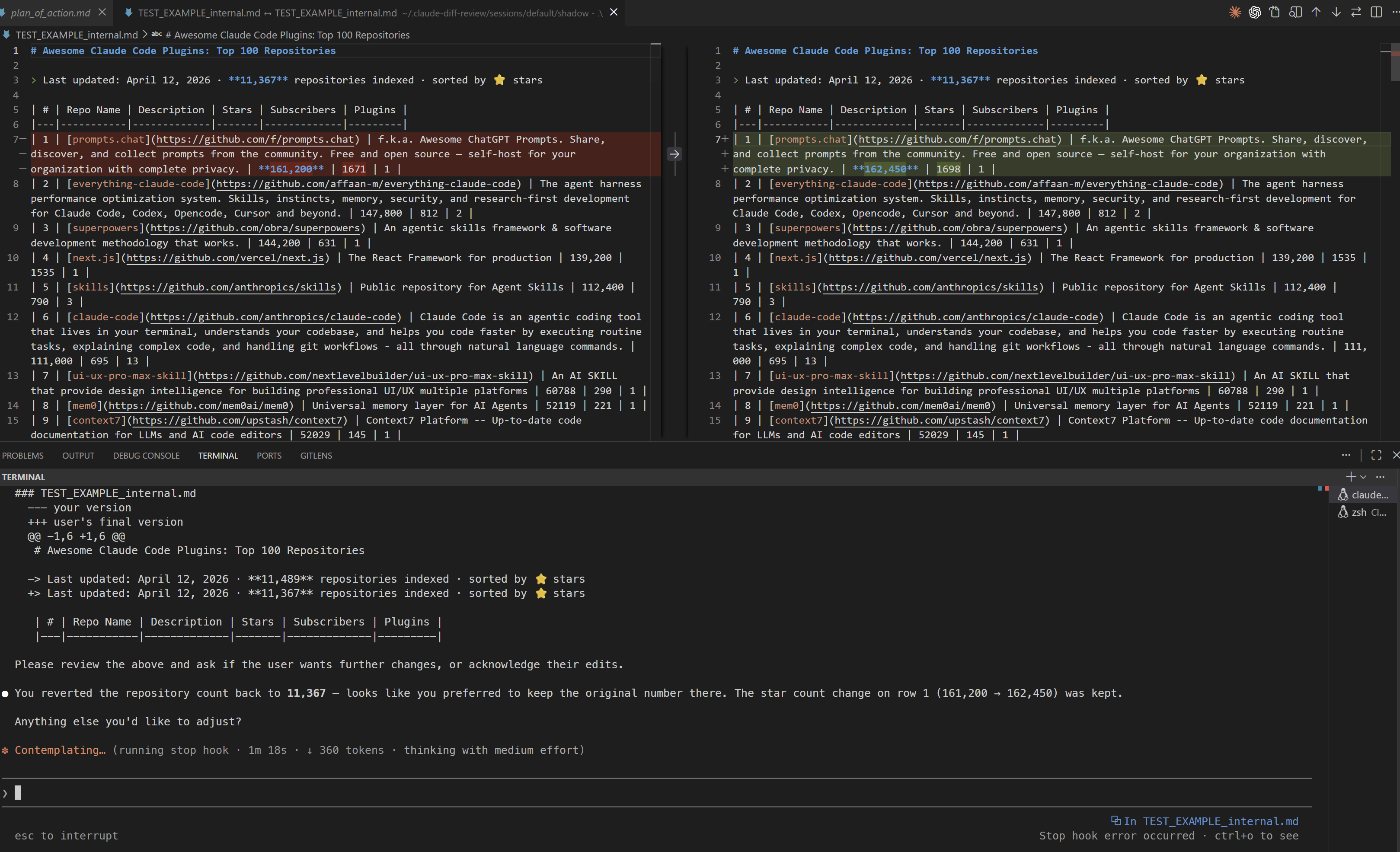Go to previous change arrow

point(1316,12)
